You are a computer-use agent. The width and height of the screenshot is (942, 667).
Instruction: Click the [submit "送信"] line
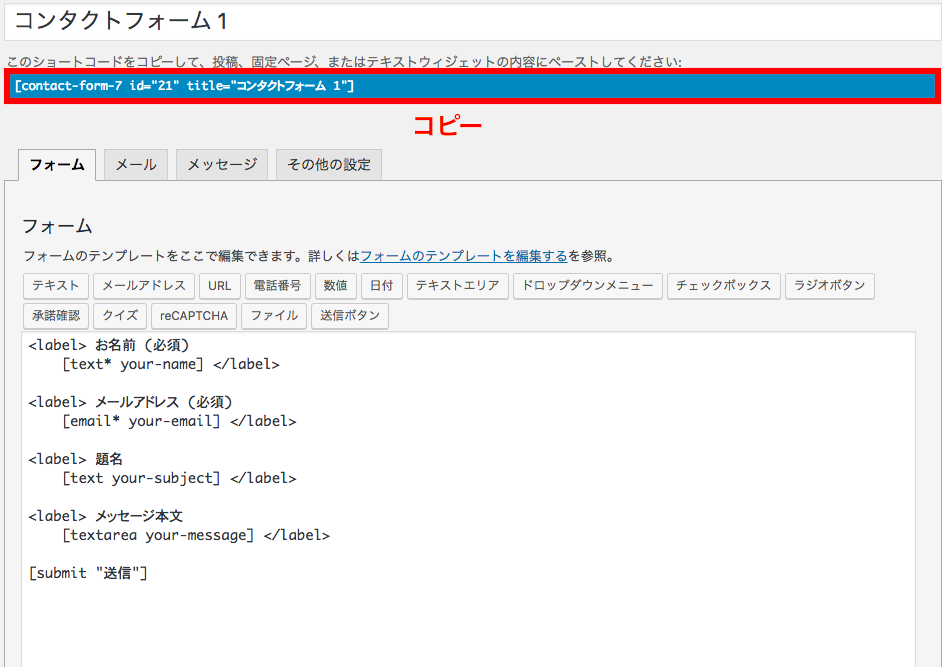[x=88, y=573]
